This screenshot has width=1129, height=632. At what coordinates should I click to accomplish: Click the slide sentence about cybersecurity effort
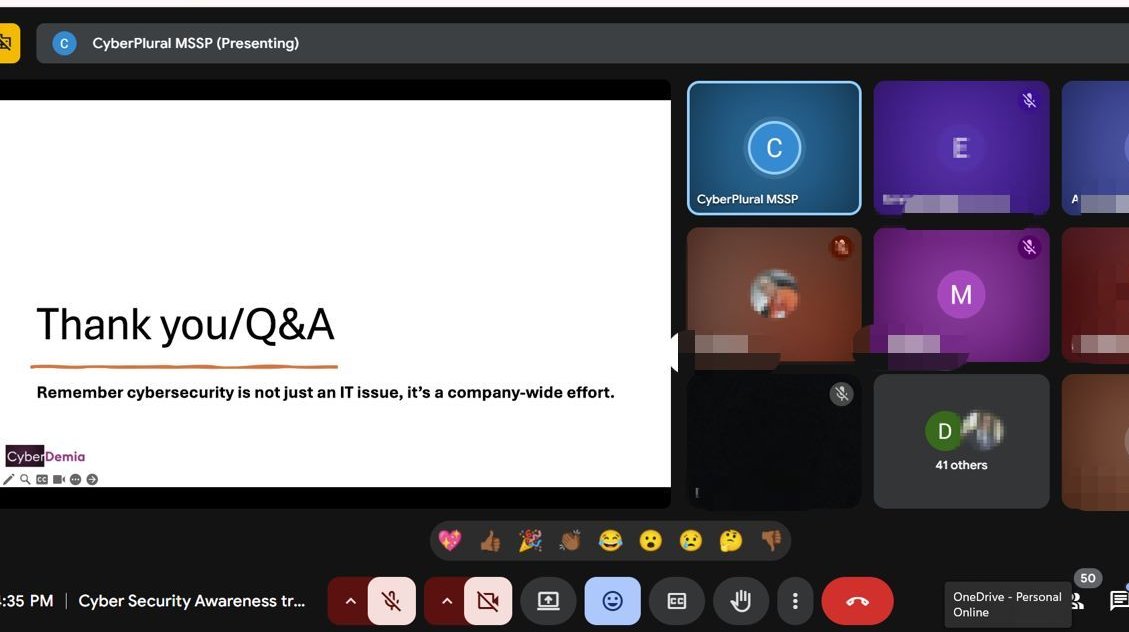325,392
